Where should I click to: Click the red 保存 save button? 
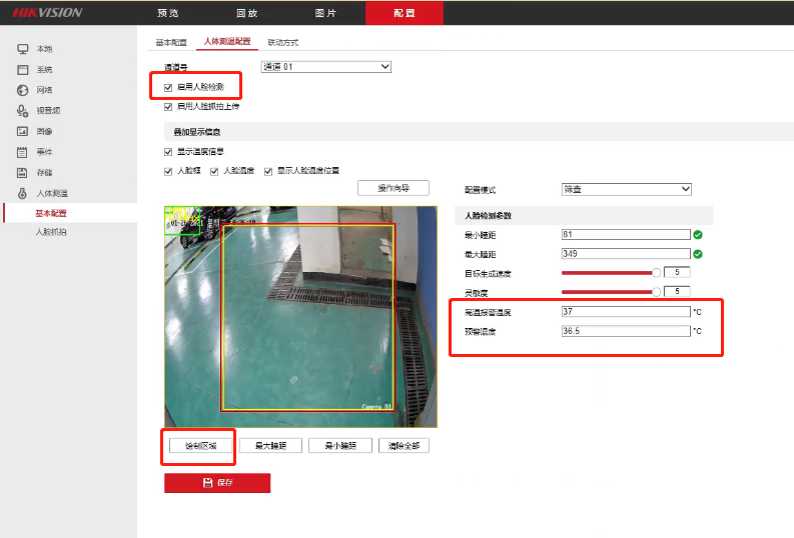click(x=217, y=483)
